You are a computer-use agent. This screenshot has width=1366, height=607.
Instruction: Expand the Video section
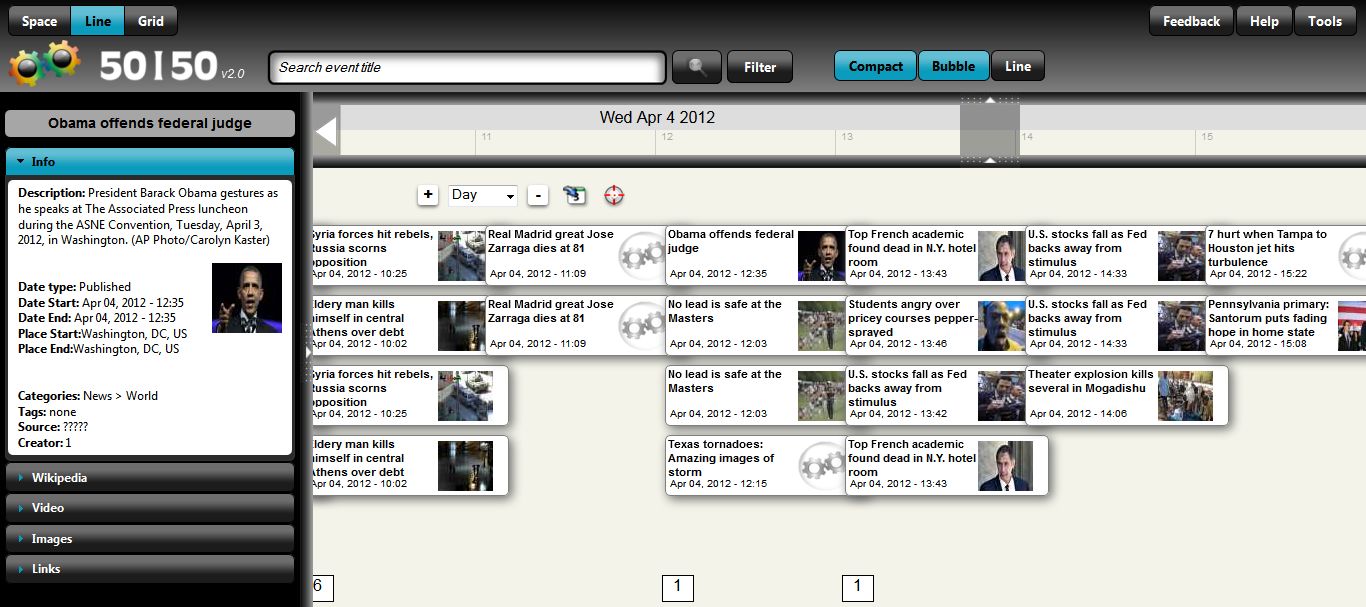click(x=150, y=508)
